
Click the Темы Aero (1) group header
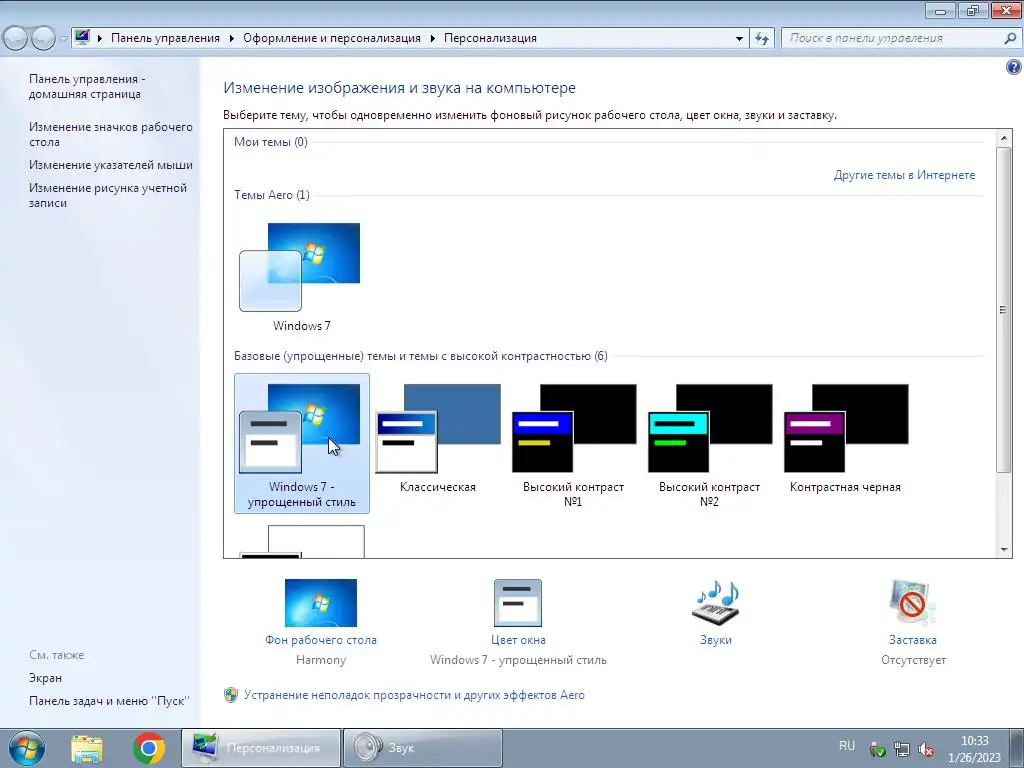[272, 195]
